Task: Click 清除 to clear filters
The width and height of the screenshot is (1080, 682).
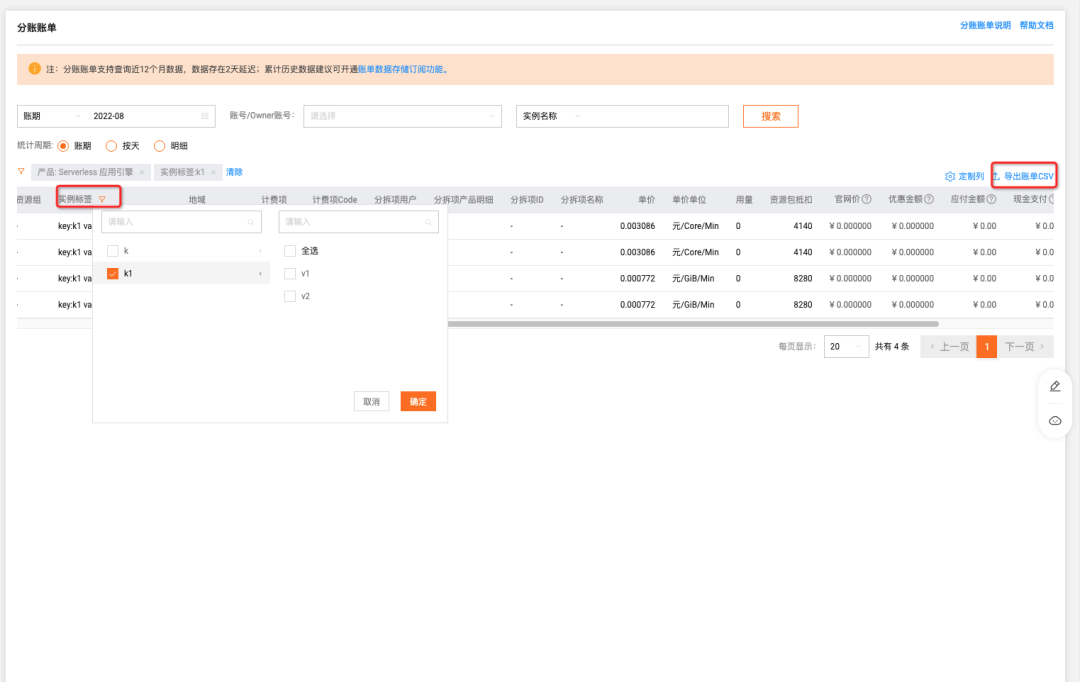Action: tap(234, 172)
